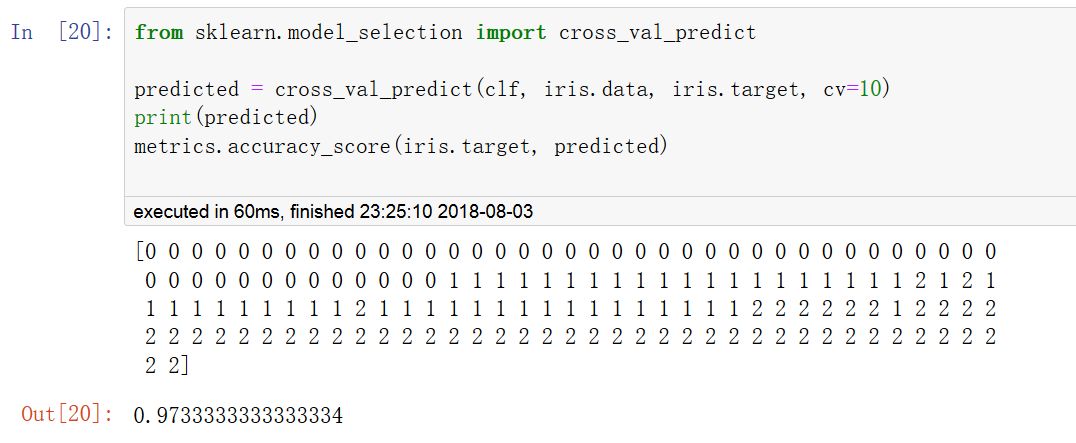Click the In [20] cell prompt

[x=62, y=32]
